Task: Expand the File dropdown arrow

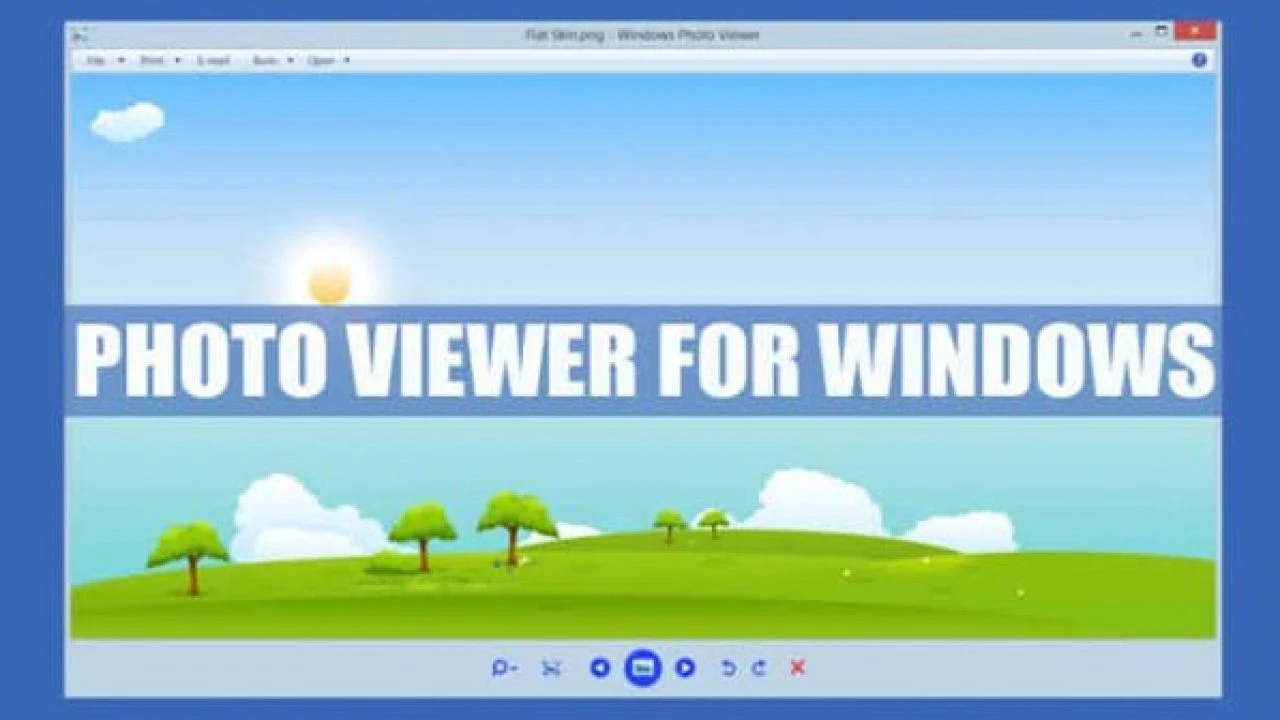Action: point(121,61)
